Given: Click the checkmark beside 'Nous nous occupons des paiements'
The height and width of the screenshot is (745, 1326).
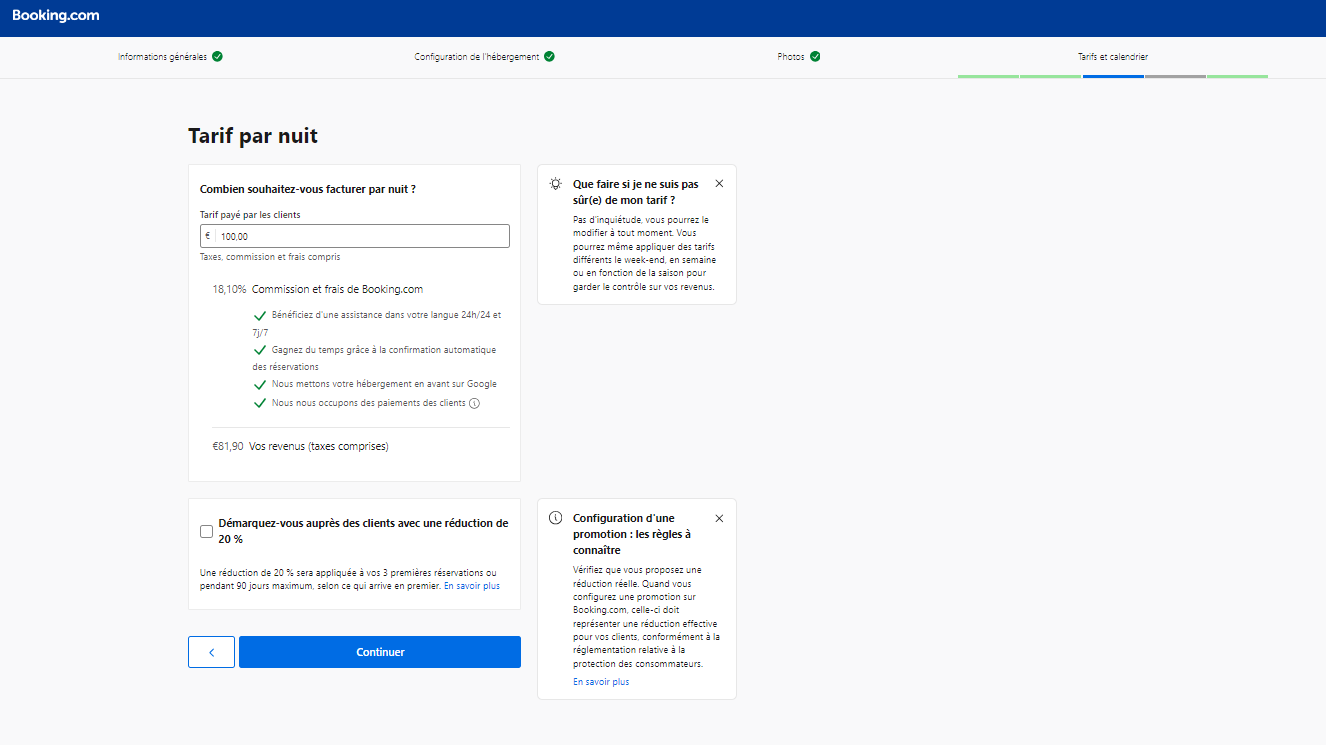Looking at the screenshot, I should pyautogui.click(x=260, y=403).
